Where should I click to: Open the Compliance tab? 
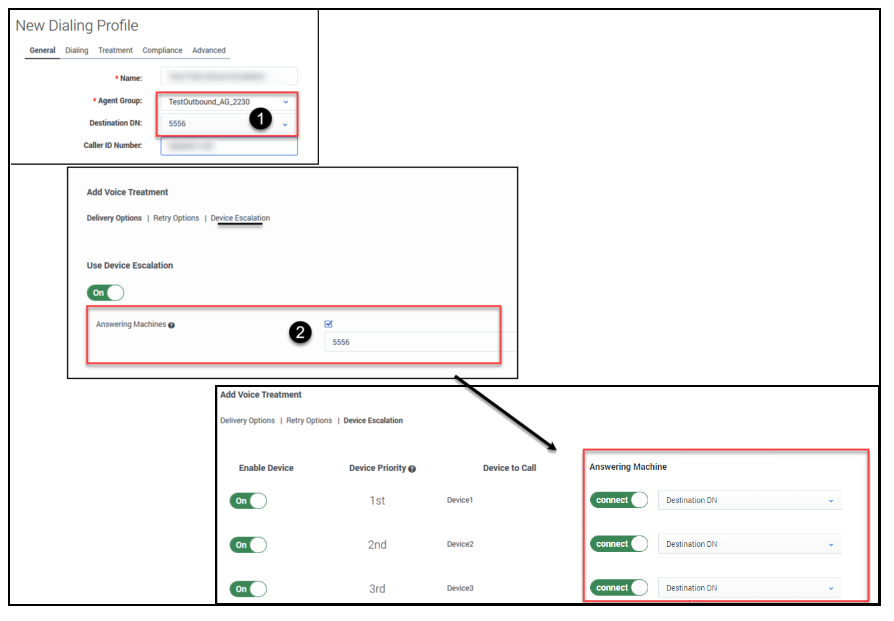coord(162,51)
